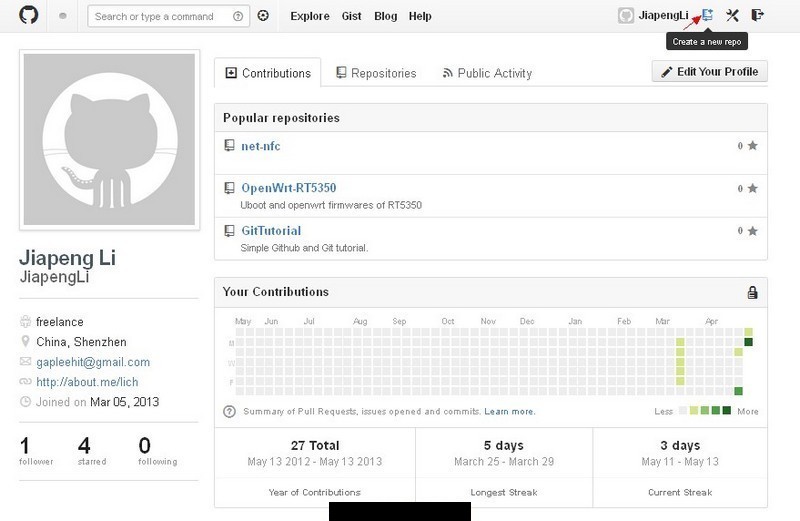Click the envelope icon beside email address
Screen dimensions: 800x521
(x=25, y=361)
